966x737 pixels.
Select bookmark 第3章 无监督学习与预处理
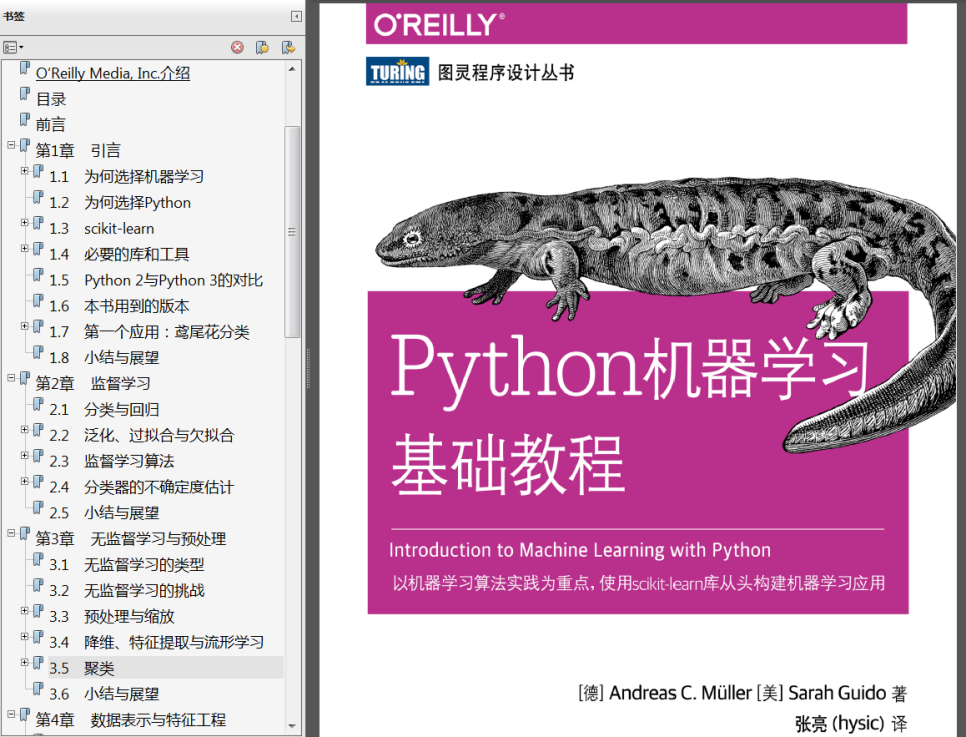131,539
